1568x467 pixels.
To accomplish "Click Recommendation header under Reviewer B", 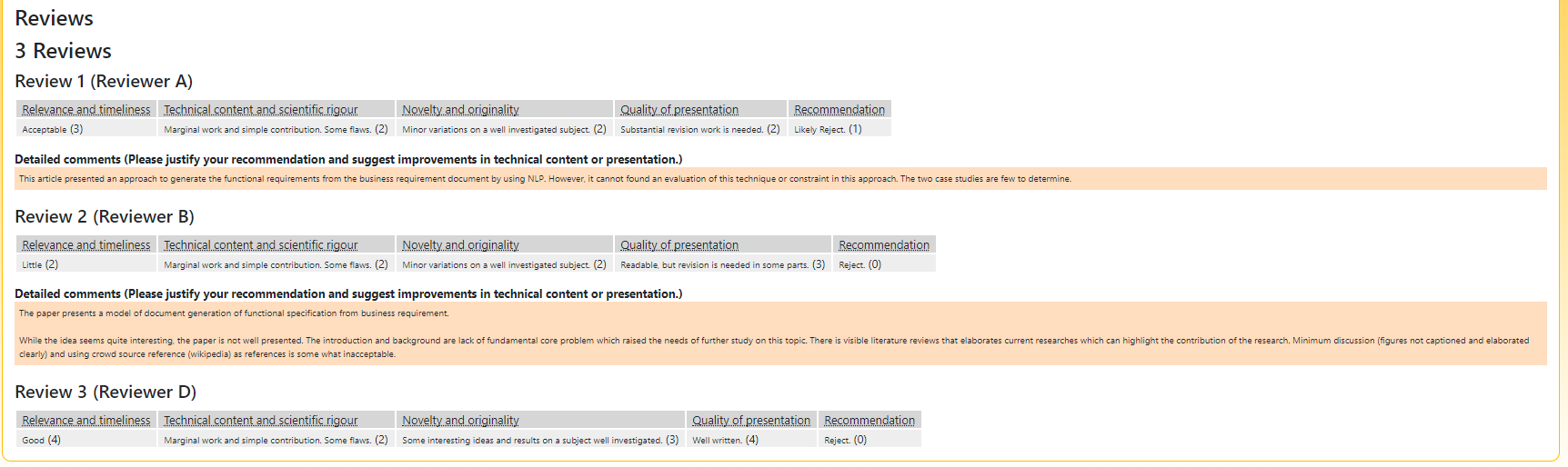I will coord(883,245).
